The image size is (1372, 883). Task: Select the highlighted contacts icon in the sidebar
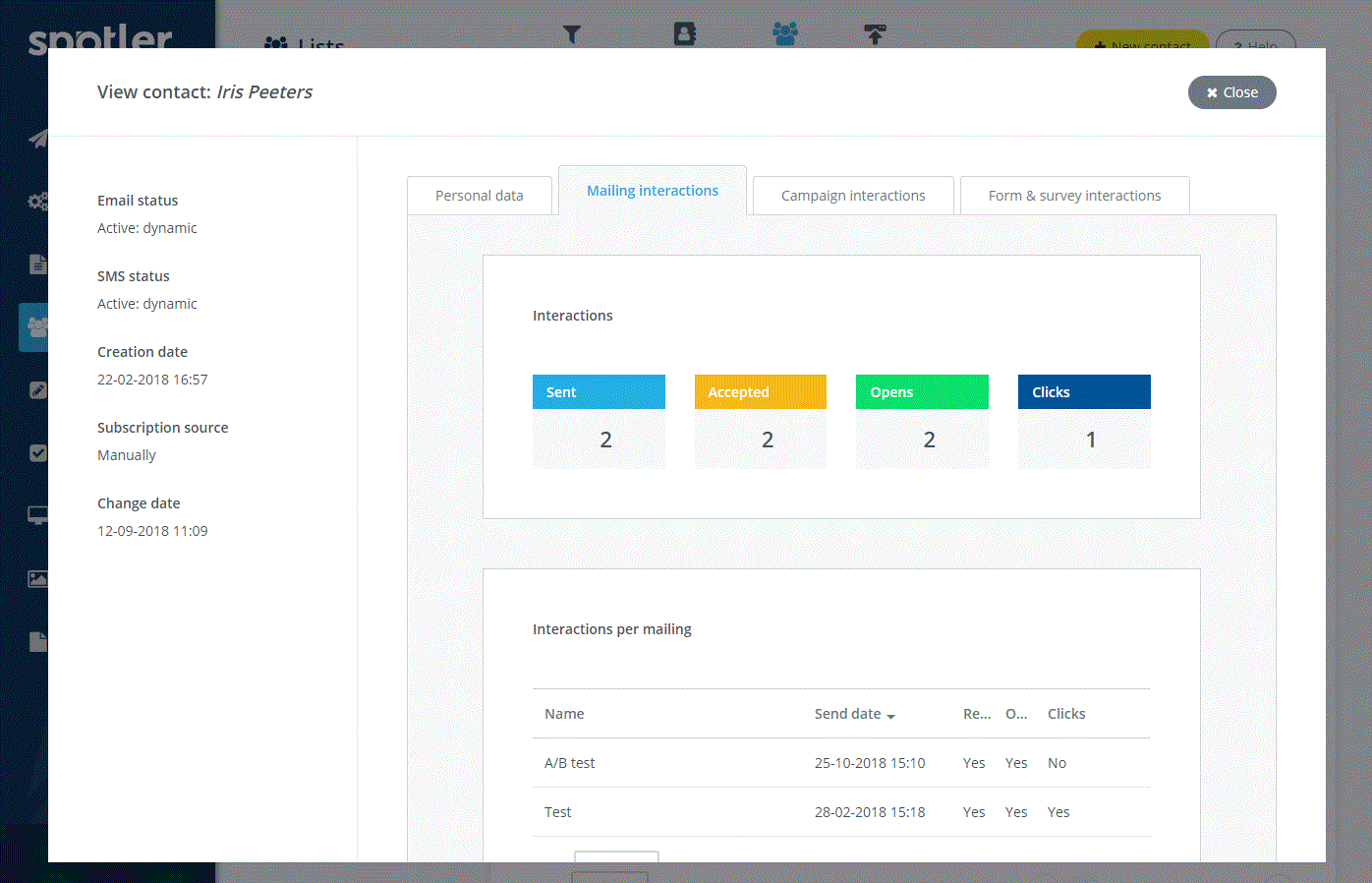click(x=36, y=326)
